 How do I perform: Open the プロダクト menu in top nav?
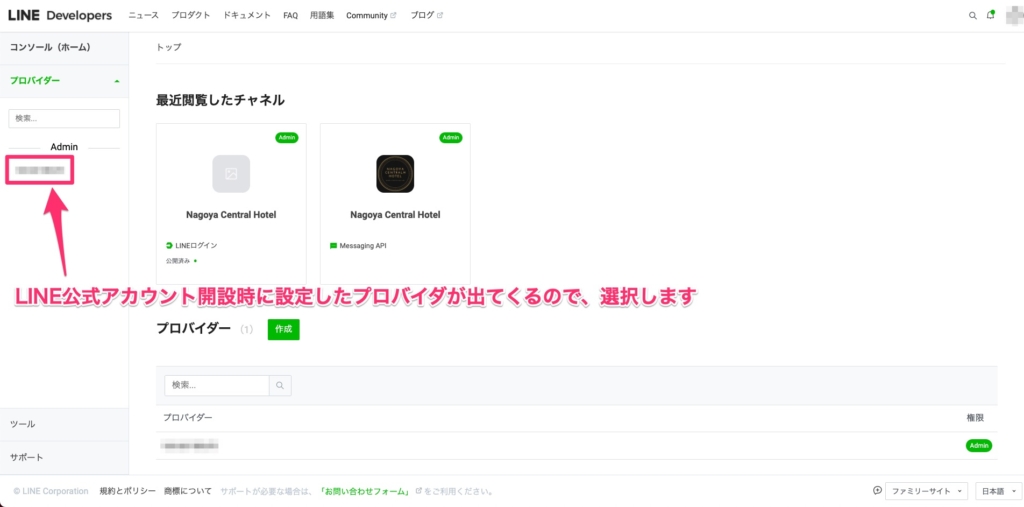tap(190, 16)
